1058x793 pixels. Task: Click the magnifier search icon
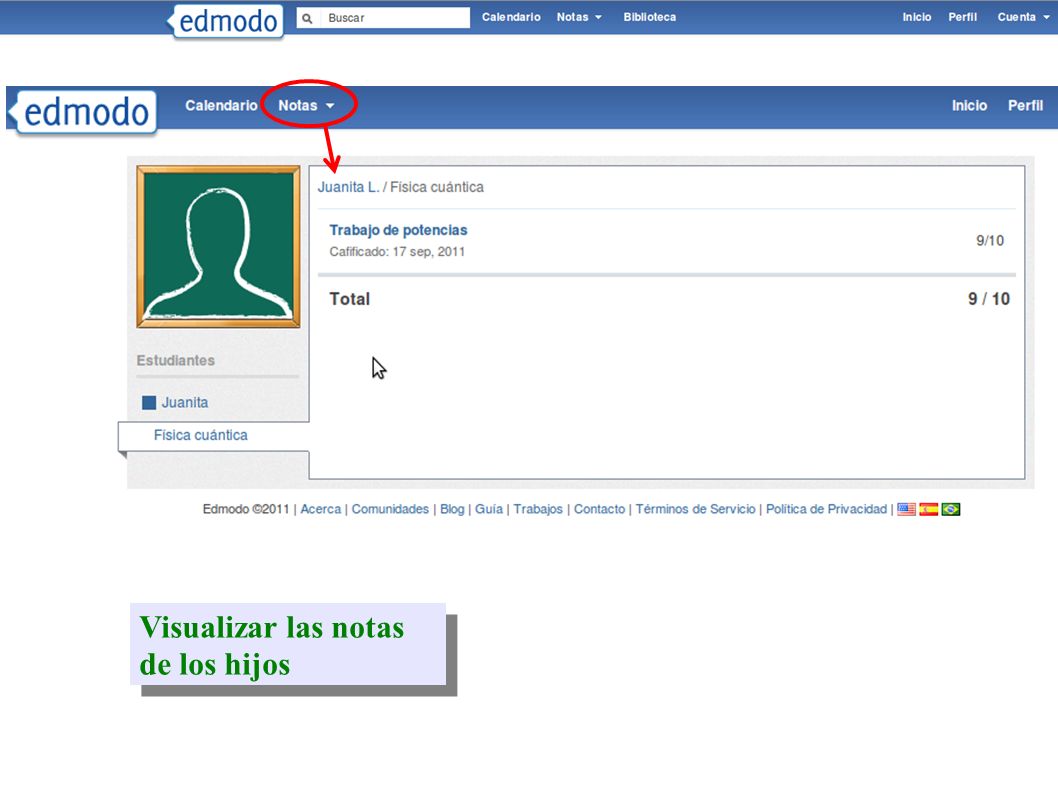point(307,18)
